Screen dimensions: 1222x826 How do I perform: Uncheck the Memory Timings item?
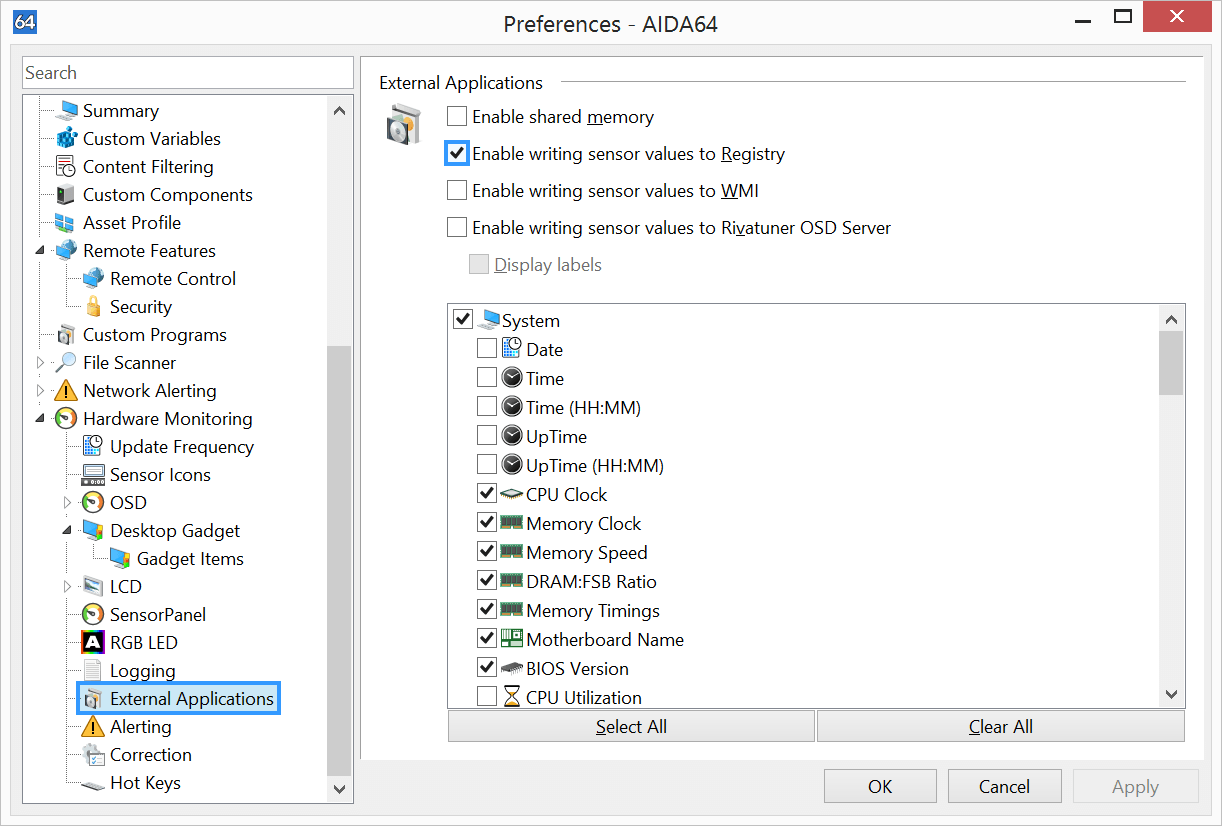[x=487, y=610]
